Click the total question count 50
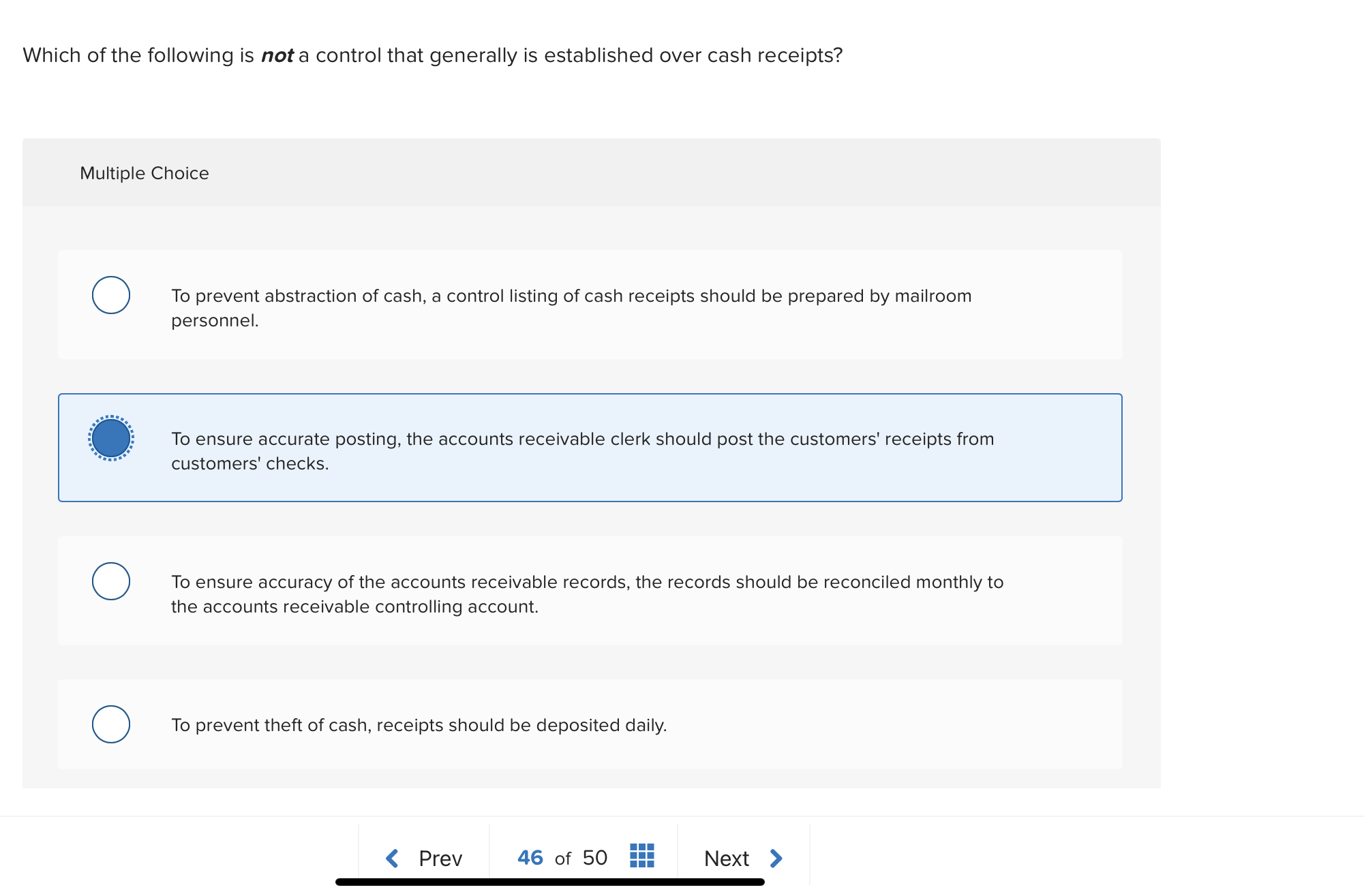Viewport: 1364px width, 896px height. point(594,858)
